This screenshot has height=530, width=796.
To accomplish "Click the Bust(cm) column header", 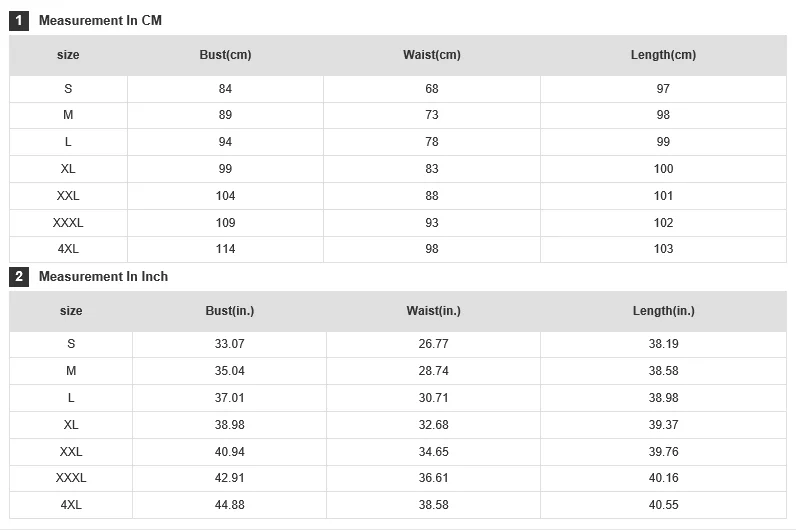I will tap(225, 55).
